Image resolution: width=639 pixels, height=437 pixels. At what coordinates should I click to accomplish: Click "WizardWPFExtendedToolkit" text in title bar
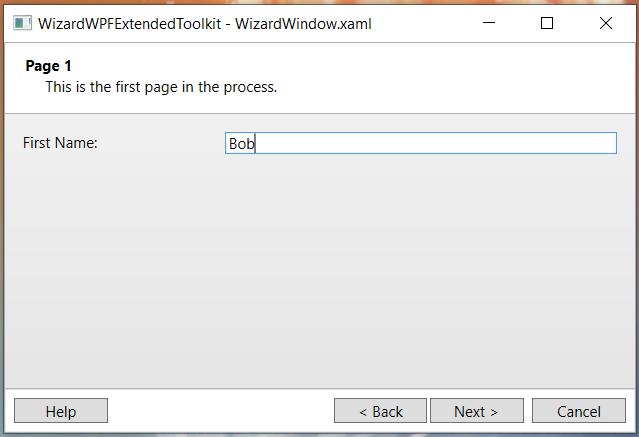[129, 23]
